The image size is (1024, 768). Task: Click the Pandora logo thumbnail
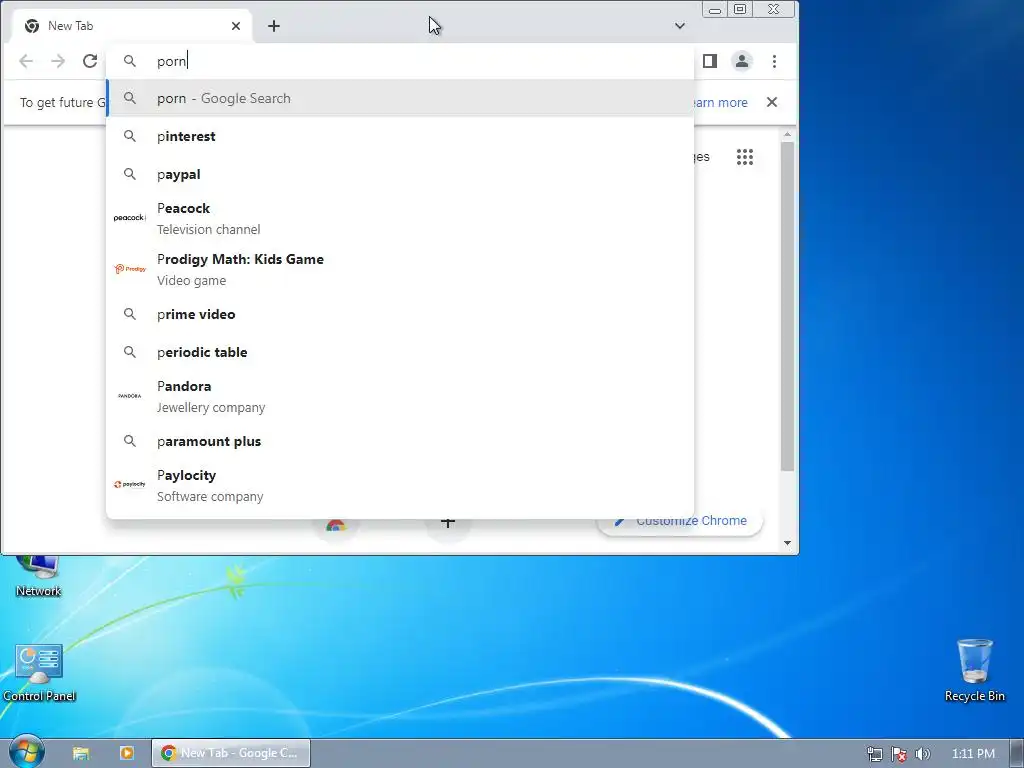tap(129, 396)
